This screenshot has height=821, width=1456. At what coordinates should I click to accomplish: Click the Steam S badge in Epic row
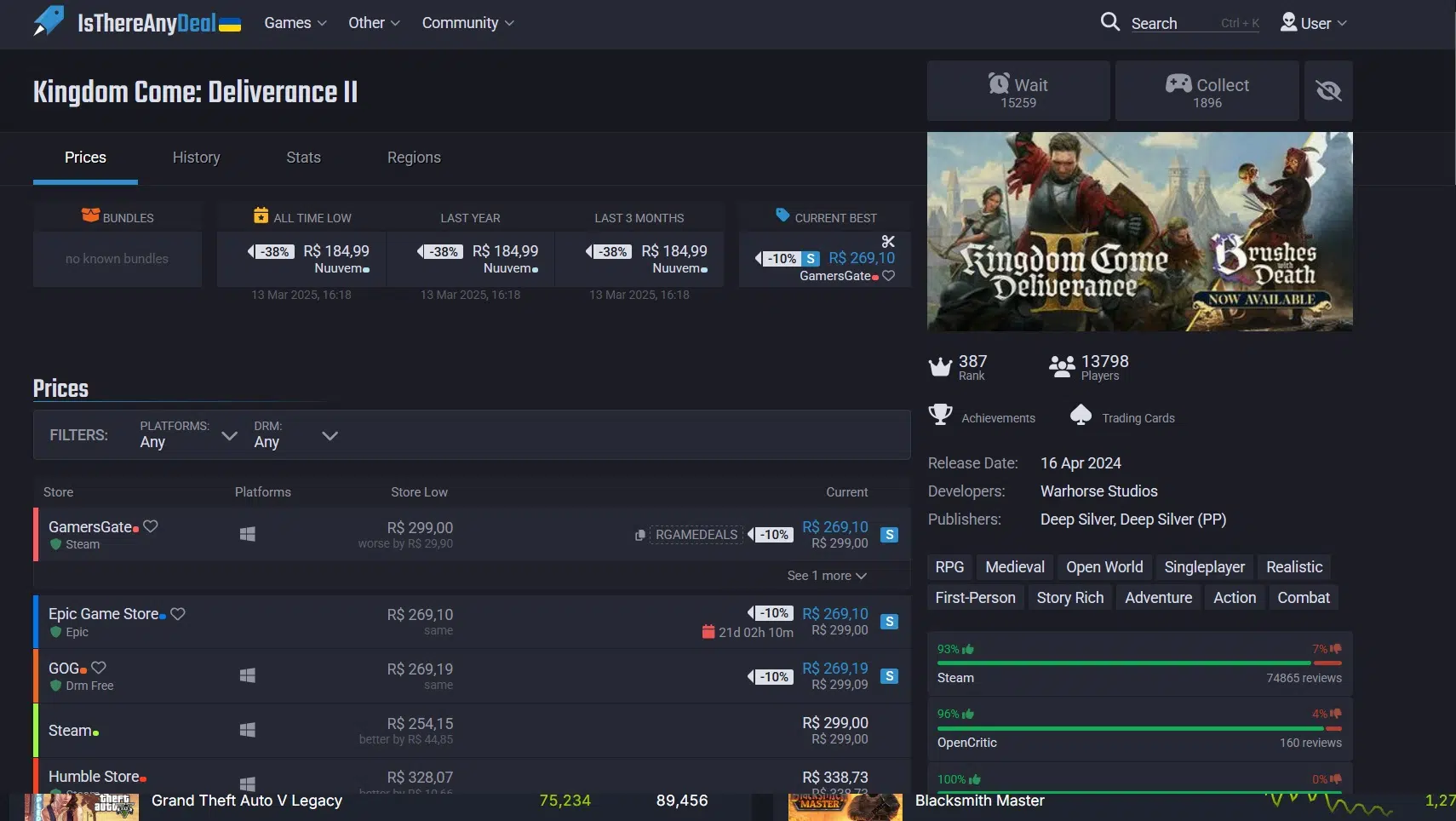pos(889,622)
